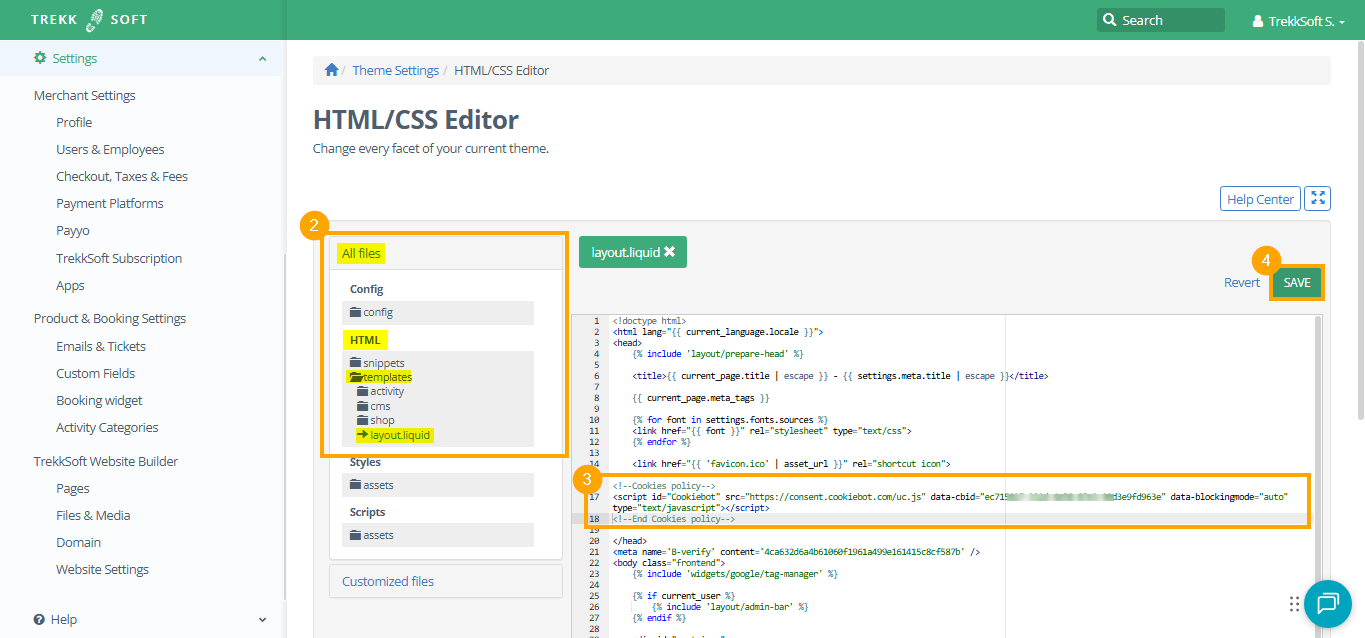Click the home icon in breadcrumb
1365x638 pixels.
click(331, 70)
